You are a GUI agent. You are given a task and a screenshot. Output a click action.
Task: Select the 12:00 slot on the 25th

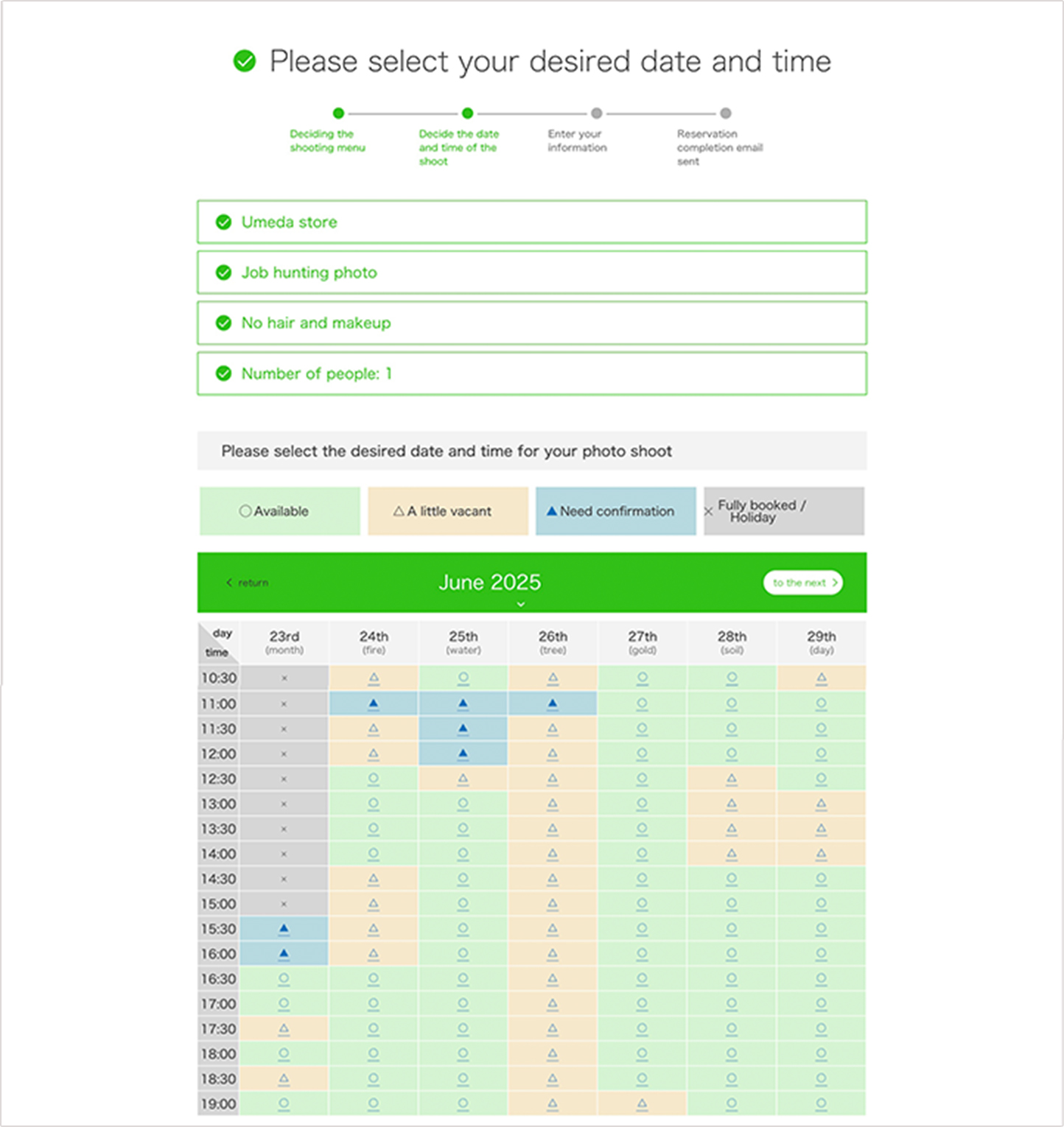pos(463,754)
